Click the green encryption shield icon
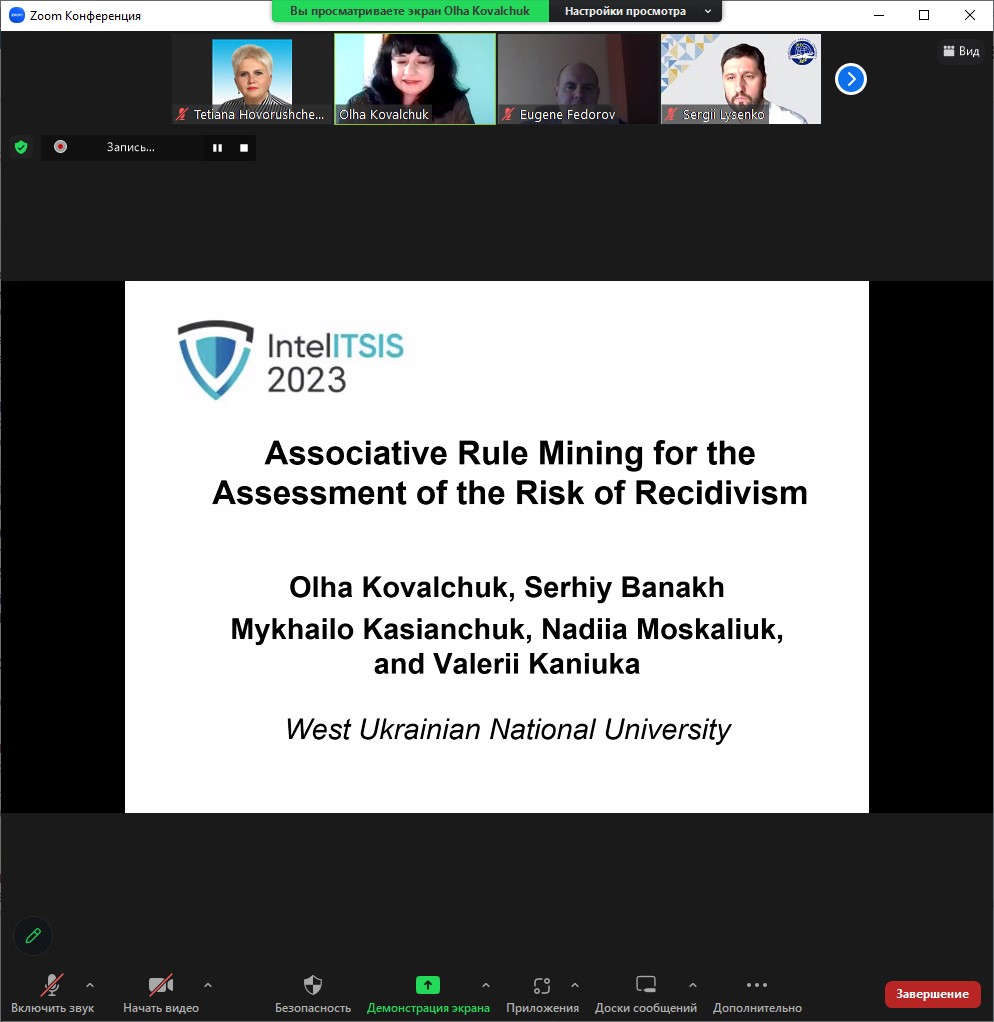The width and height of the screenshot is (994, 1022). pyautogui.click(x=21, y=147)
